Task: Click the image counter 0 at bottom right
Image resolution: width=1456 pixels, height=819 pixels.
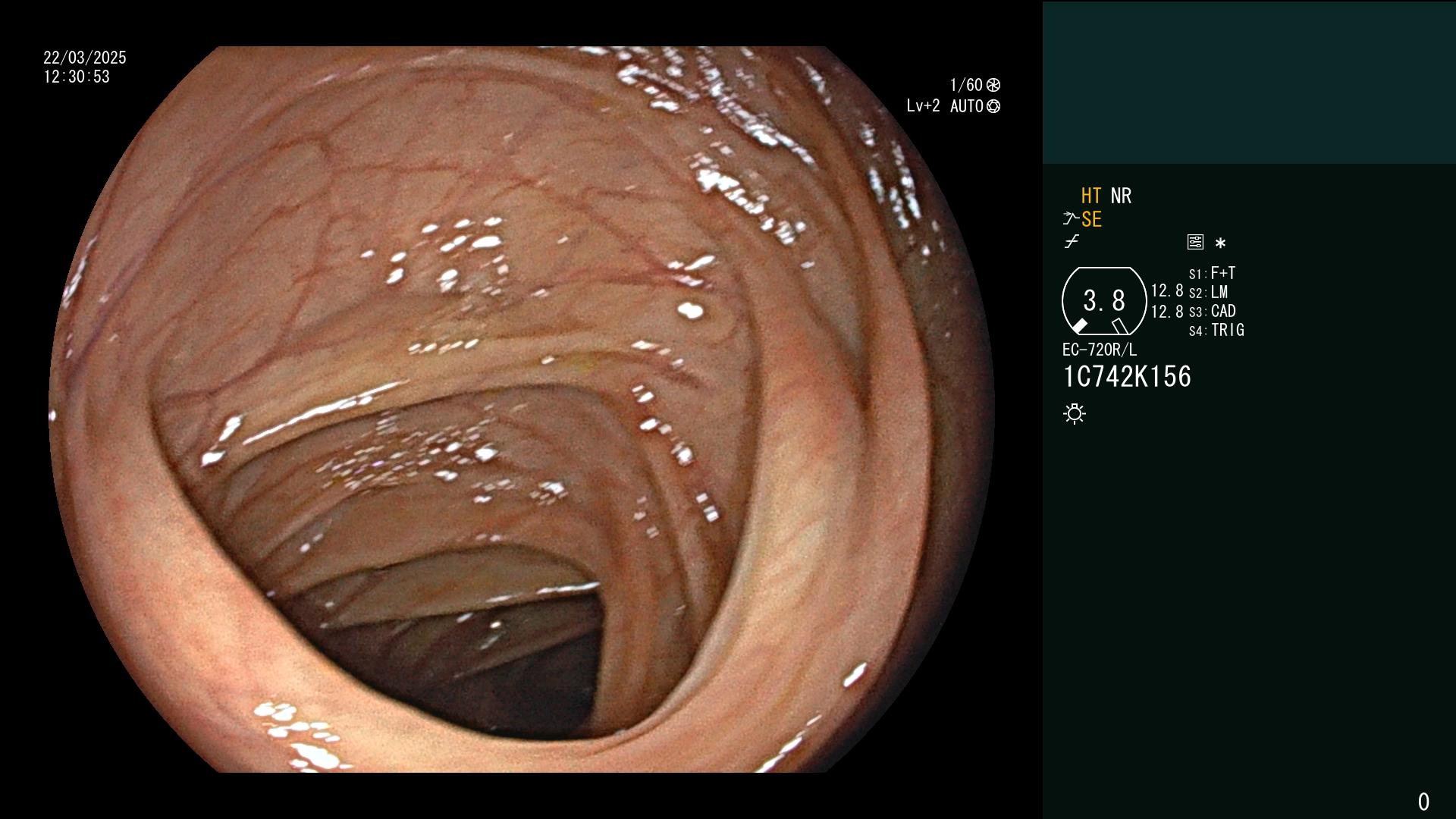Action: point(1423,802)
